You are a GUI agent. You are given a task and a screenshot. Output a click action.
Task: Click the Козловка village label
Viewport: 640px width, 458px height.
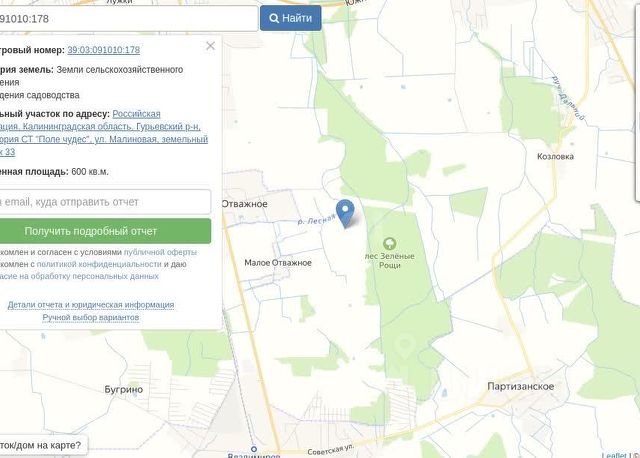click(x=555, y=156)
